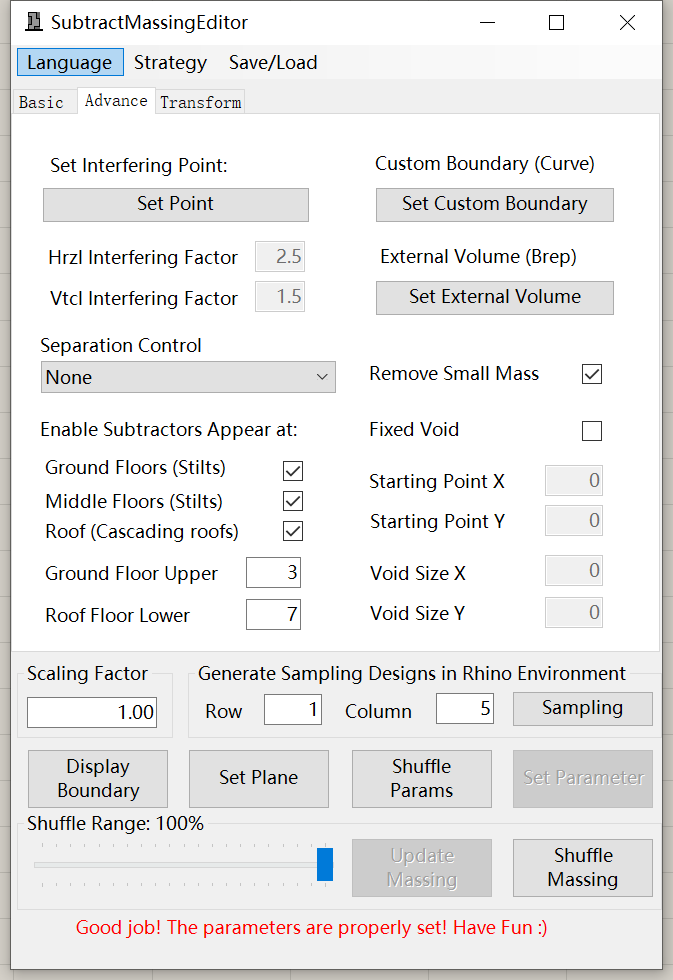Viewport: 673px width, 980px height.
Task: Switch to the Transform tab
Action: tap(201, 102)
